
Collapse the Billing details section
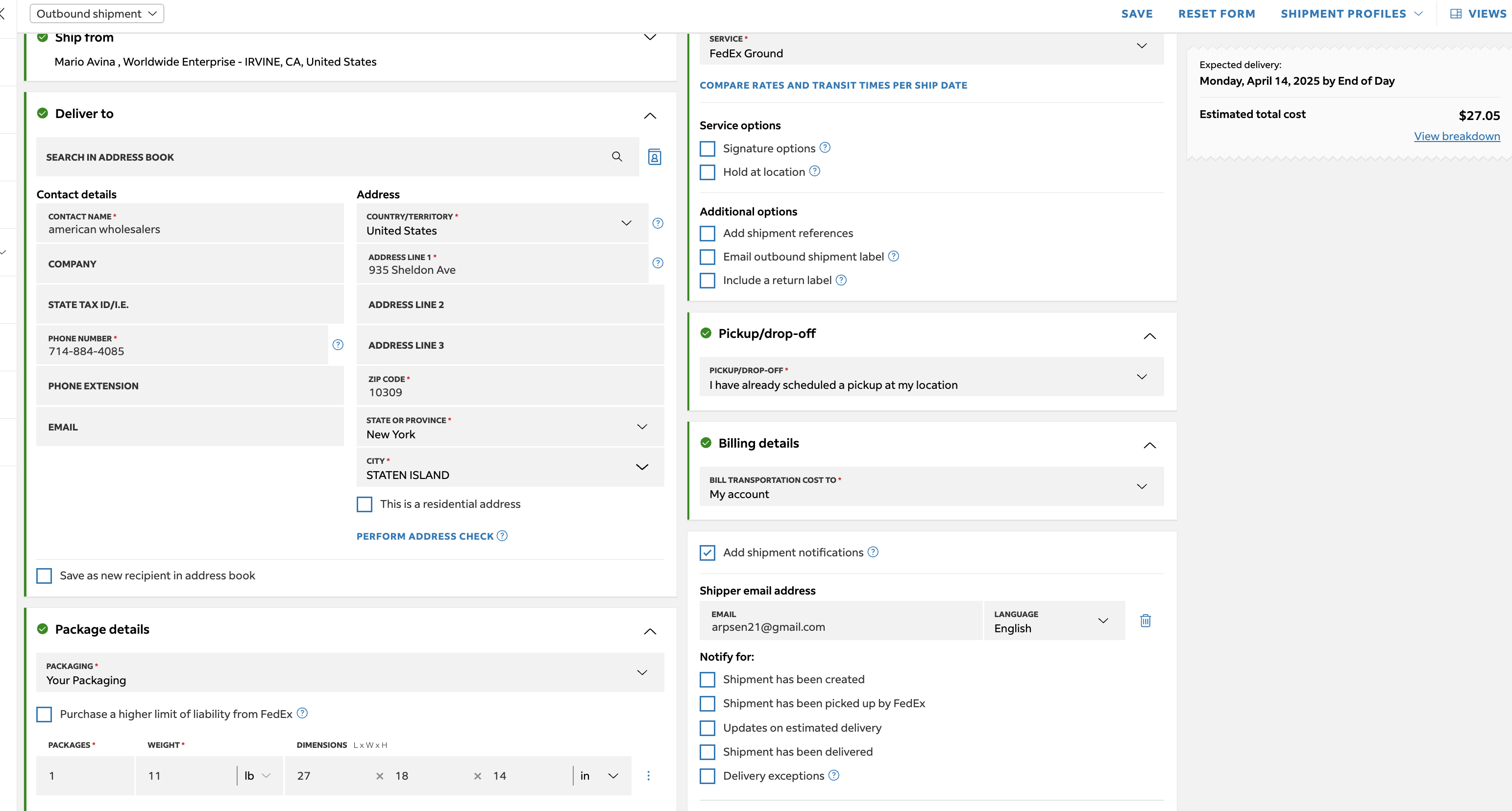(x=1149, y=445)
